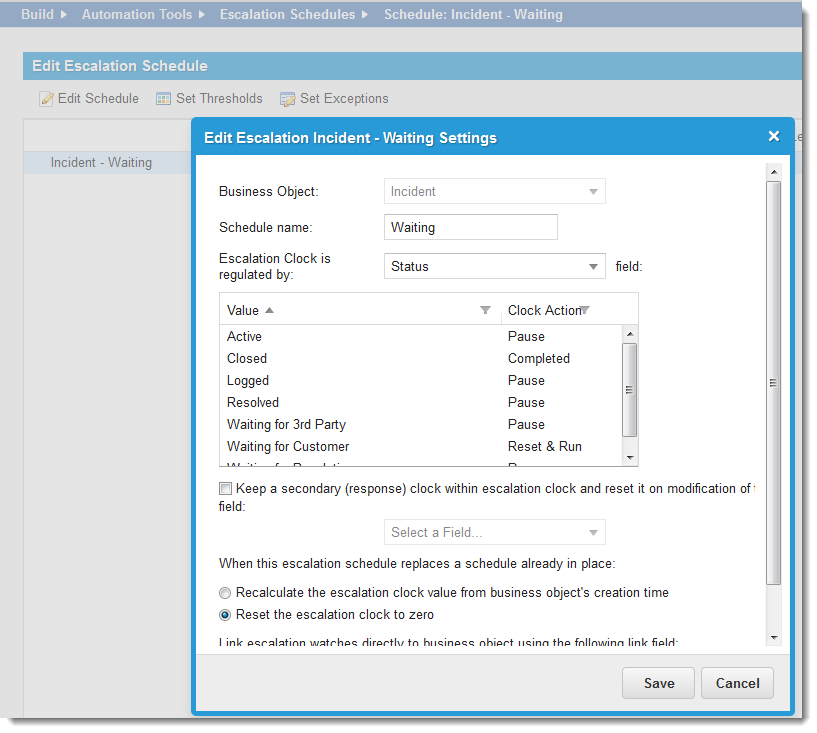Sort by Value column ascending arrow
The width and height of the screenshot is (817, 733).
click(x=269, y=310)
